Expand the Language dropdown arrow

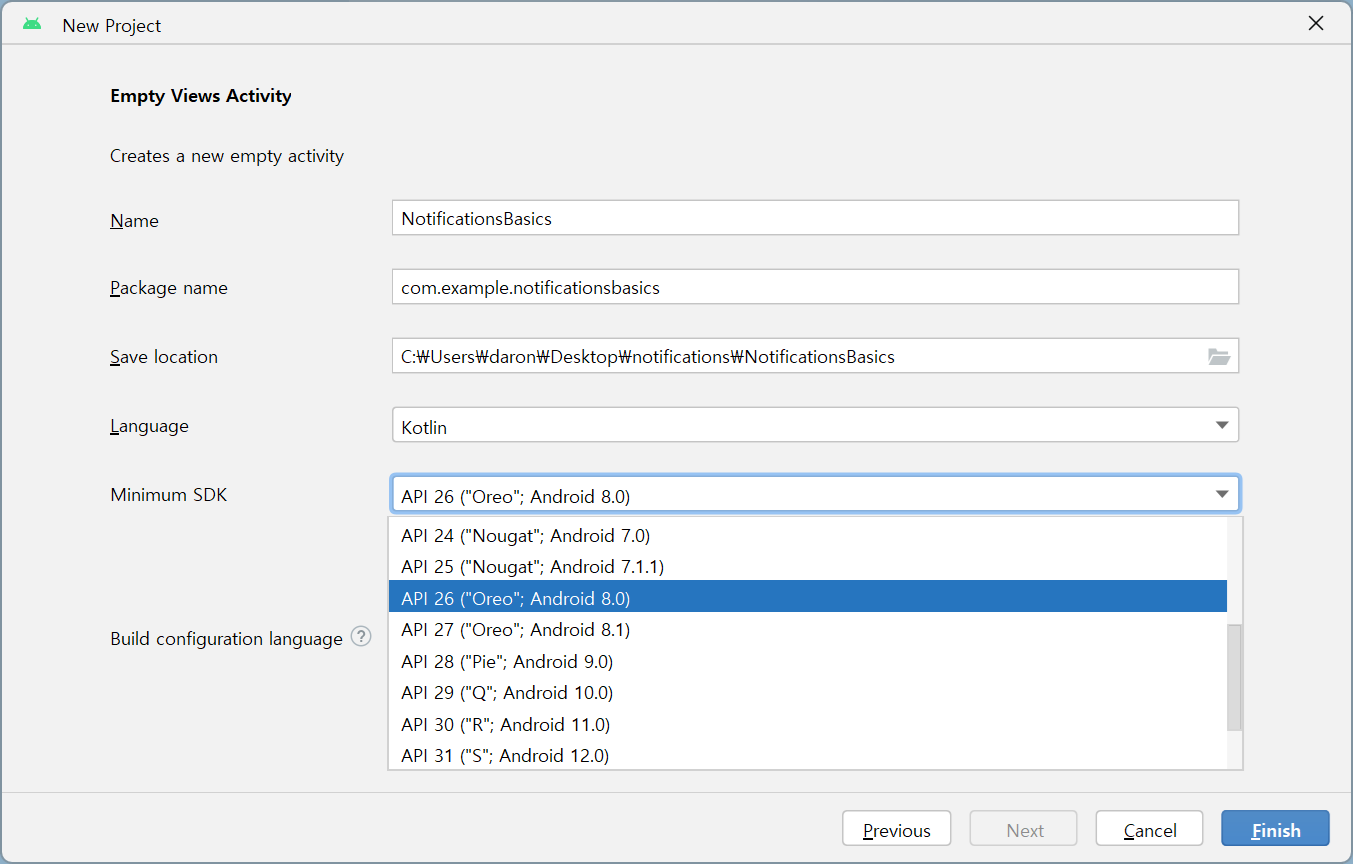pos(1221,425)
